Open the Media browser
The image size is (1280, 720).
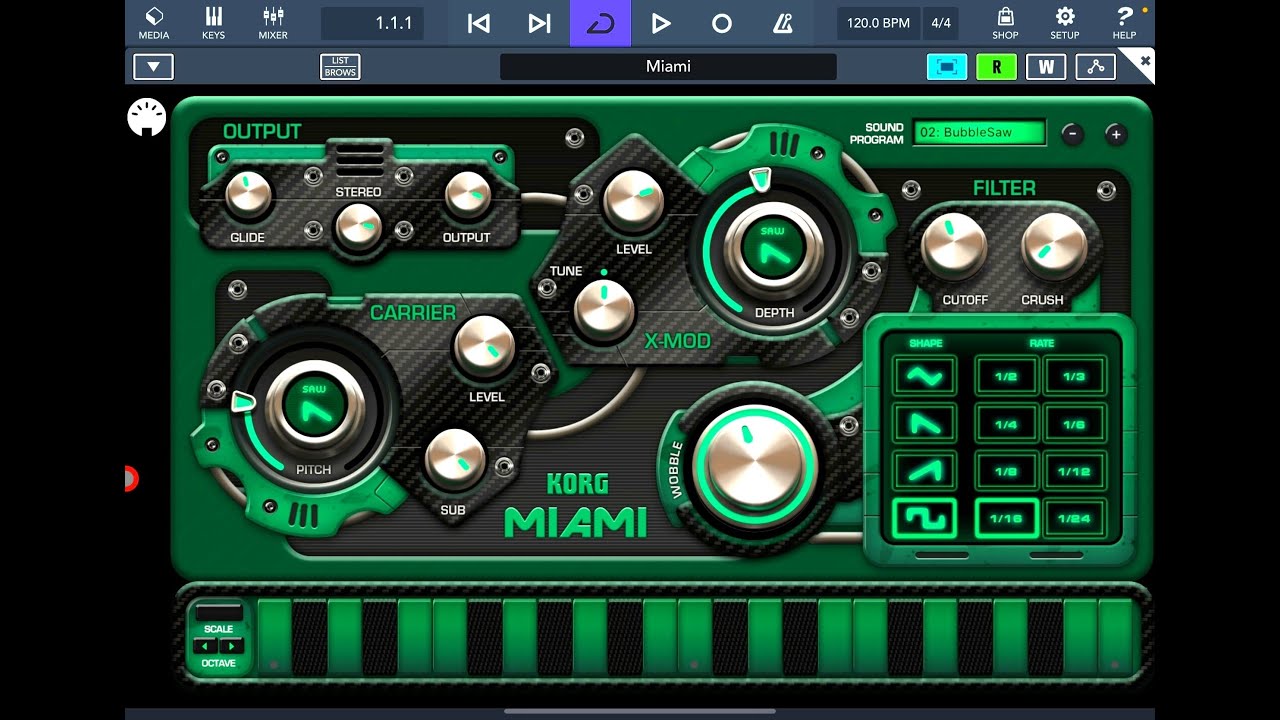click(154, 23)
